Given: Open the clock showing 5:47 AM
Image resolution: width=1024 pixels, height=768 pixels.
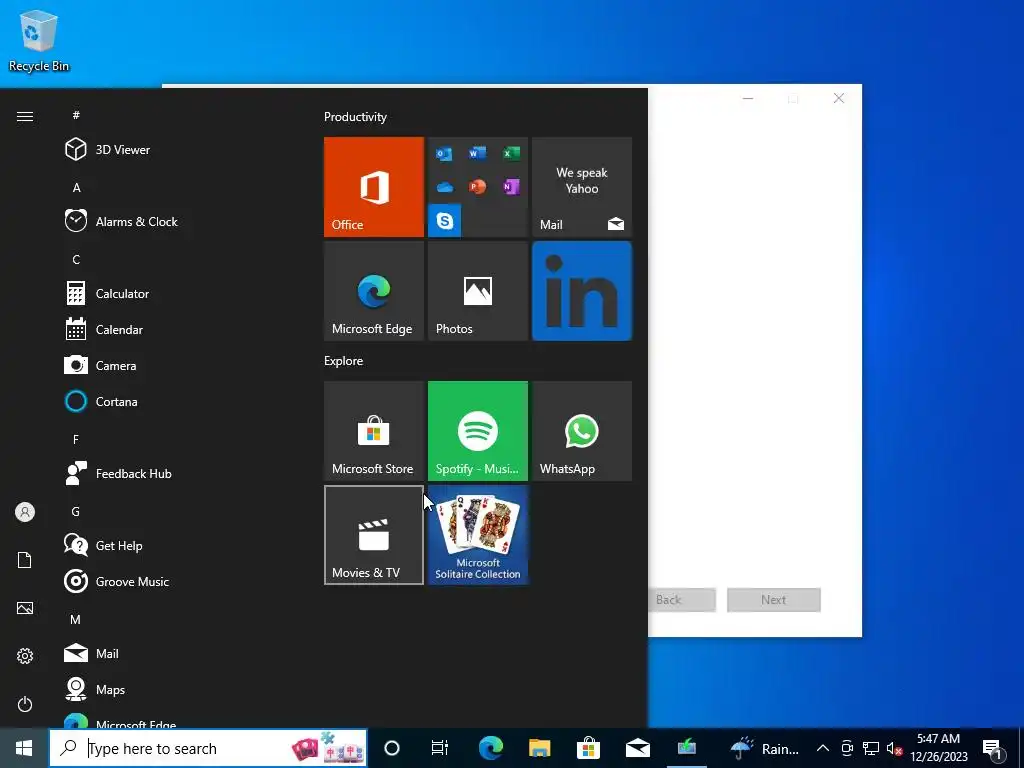Looking at the screenshot, I should 938,748.
